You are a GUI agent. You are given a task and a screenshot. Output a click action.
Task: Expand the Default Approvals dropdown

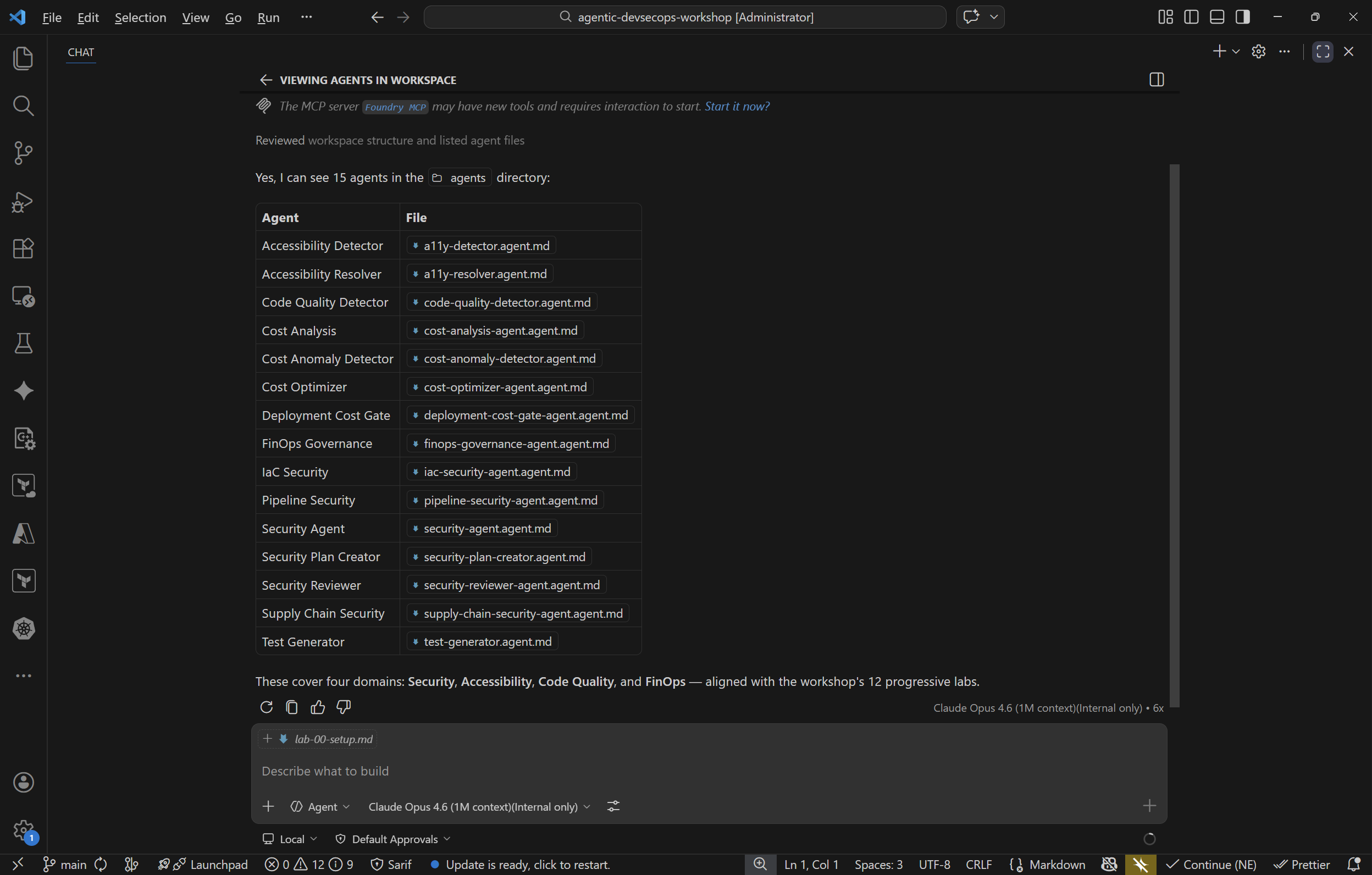394,839
